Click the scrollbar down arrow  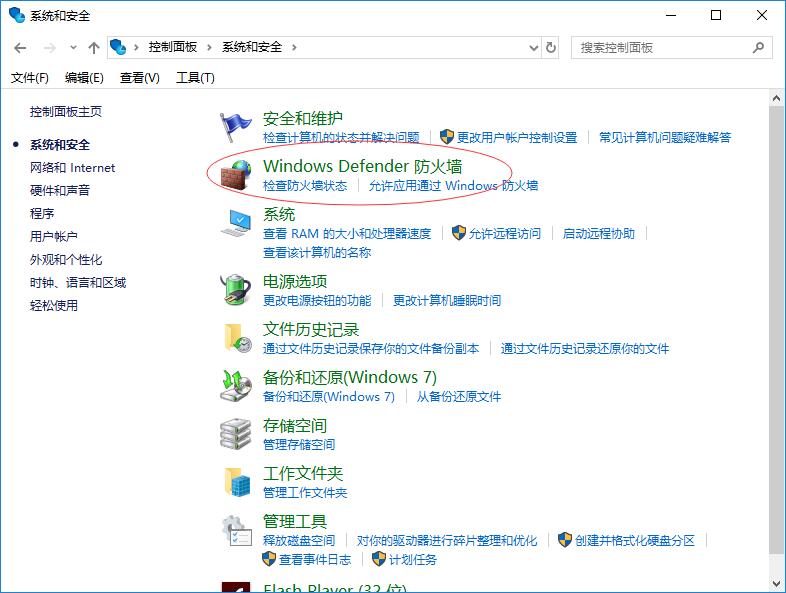click(x=776, y=583)
